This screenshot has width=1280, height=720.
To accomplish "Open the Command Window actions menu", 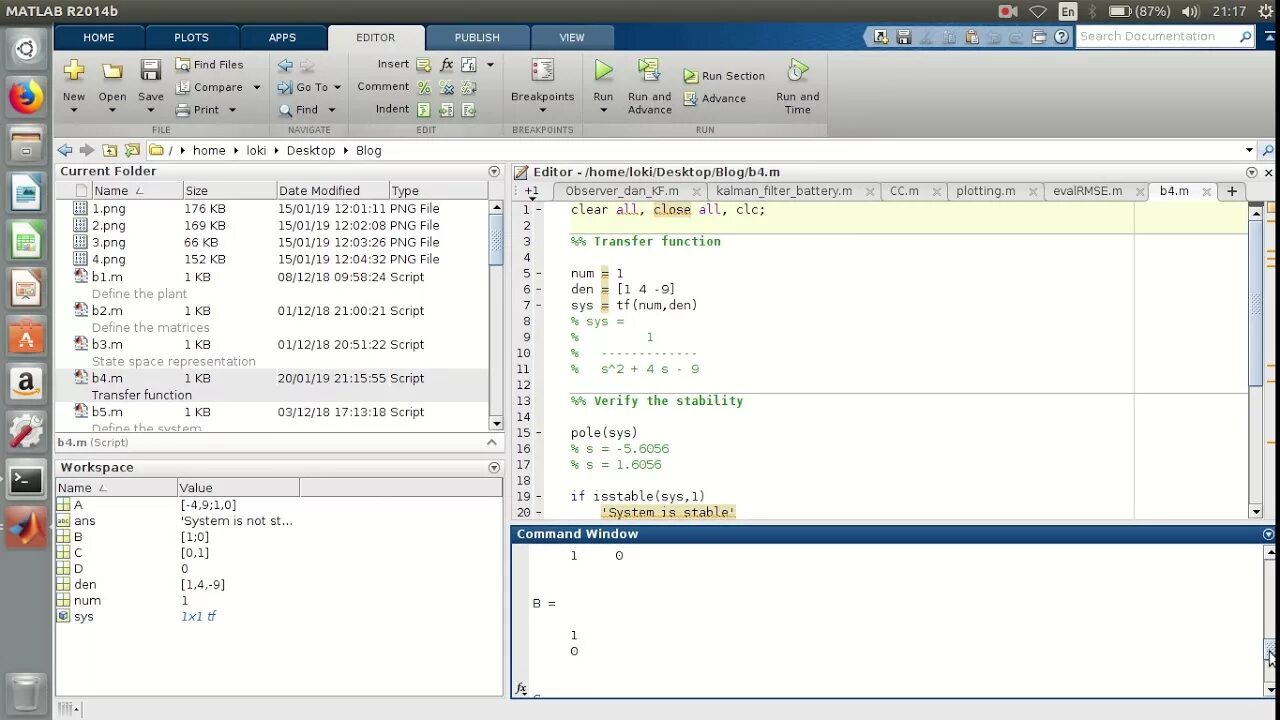I will pos(1269,534).
